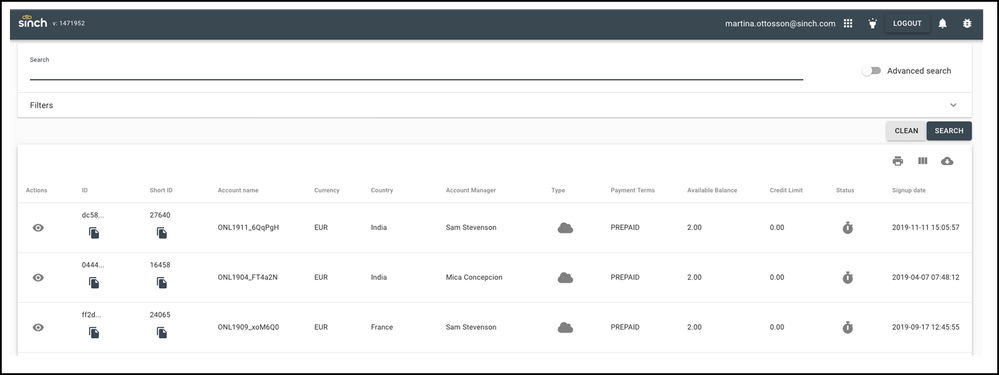Screen dimensions: 999x375
Task: Click status stopwatch icon for ONL1911_6QqPgH
Action: pos(847,227)
